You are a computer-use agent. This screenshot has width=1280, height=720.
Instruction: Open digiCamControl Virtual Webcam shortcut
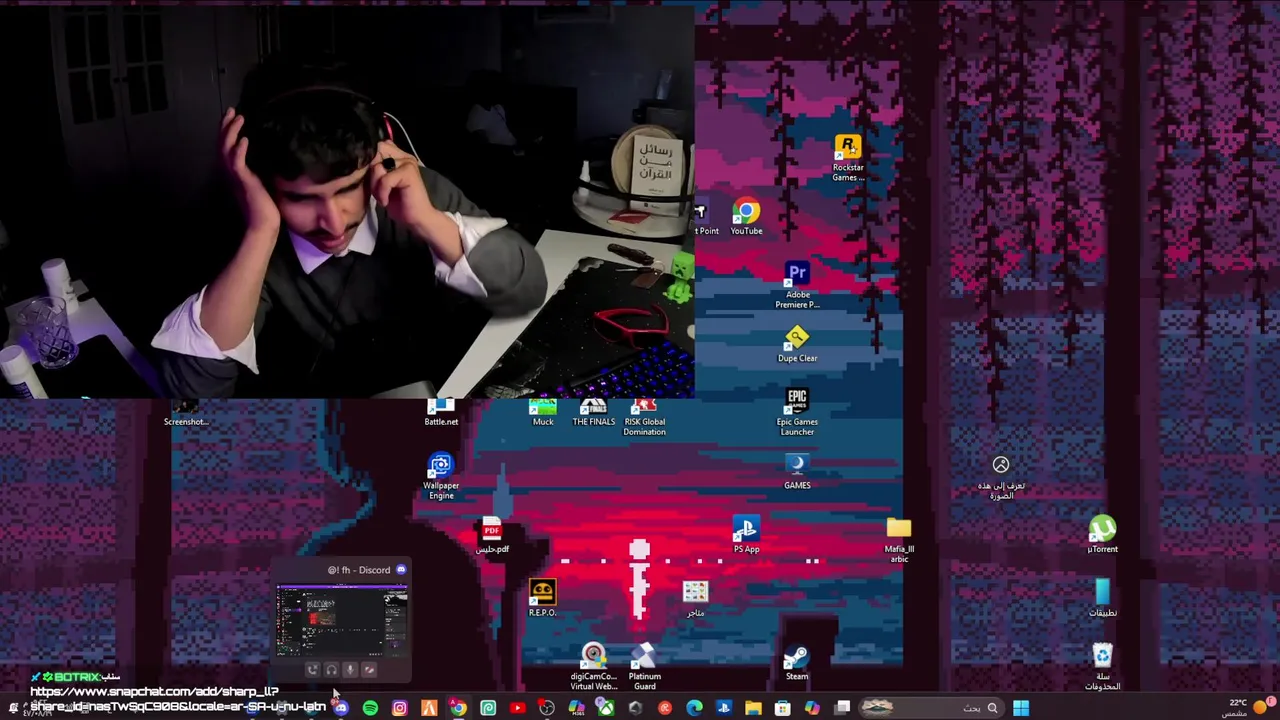593,667
